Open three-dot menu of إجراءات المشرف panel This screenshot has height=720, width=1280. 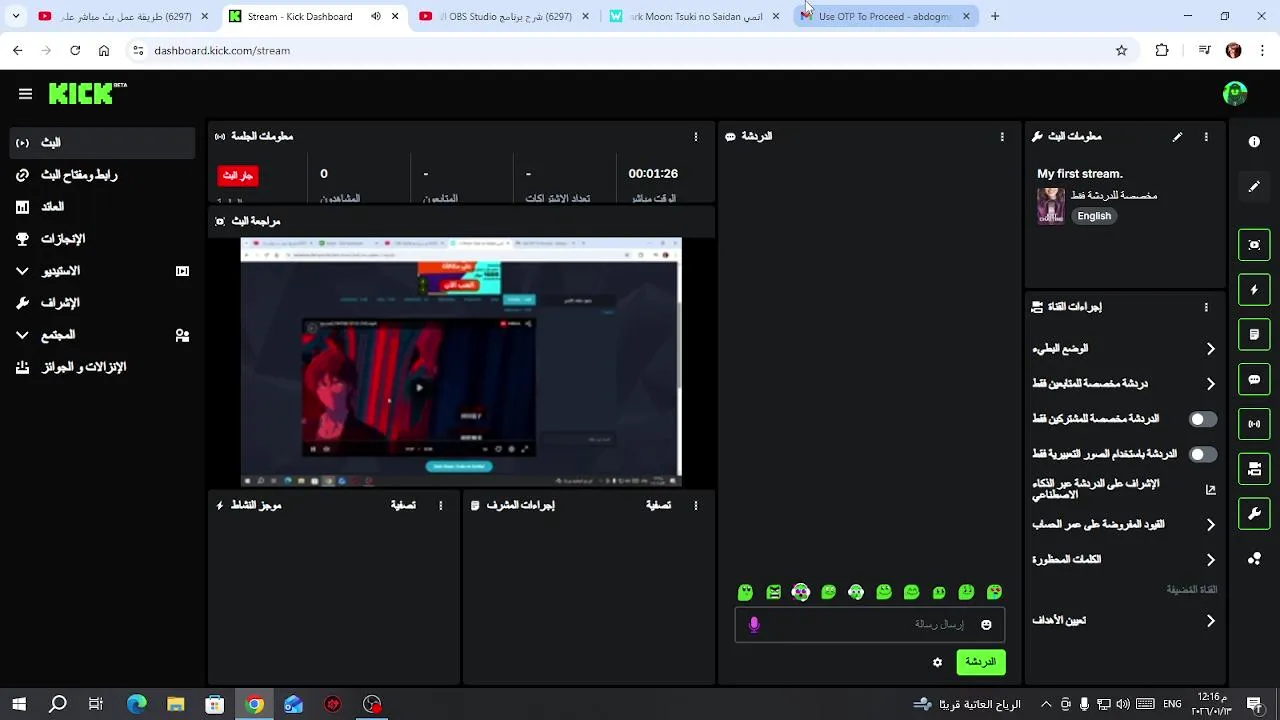(x=696, y=506)
